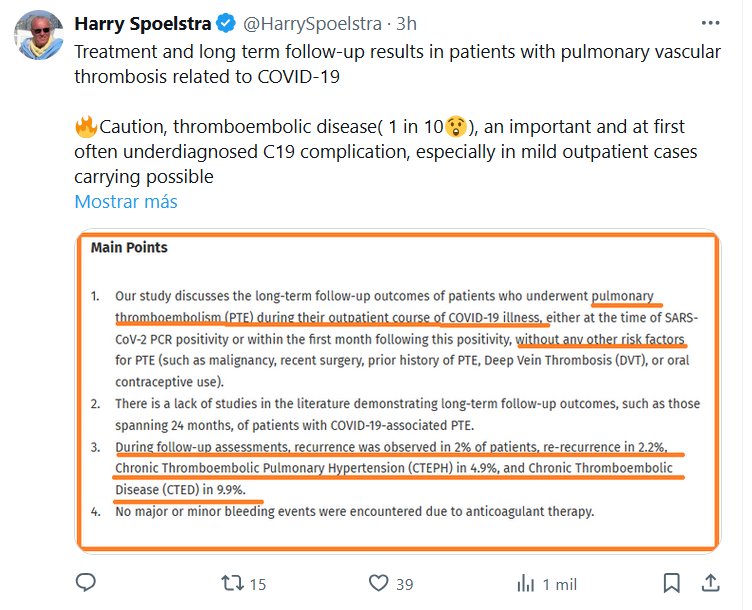Open Harry Spoelstra's profile avatar
The width and height of the screenshot is (752, 610).
38,35
